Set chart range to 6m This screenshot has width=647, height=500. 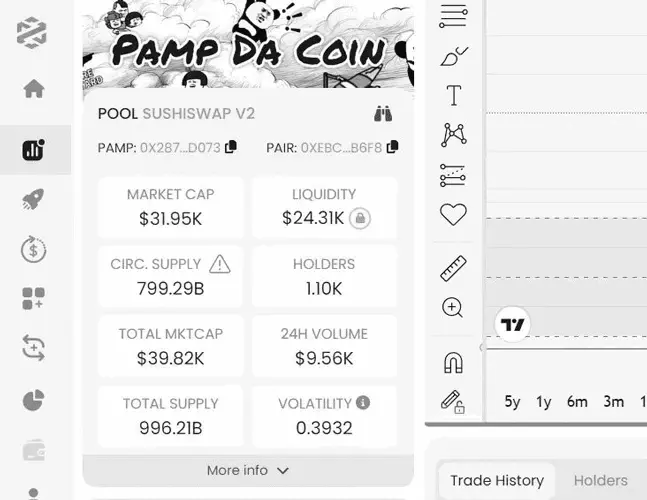click(x=577, y=402)
